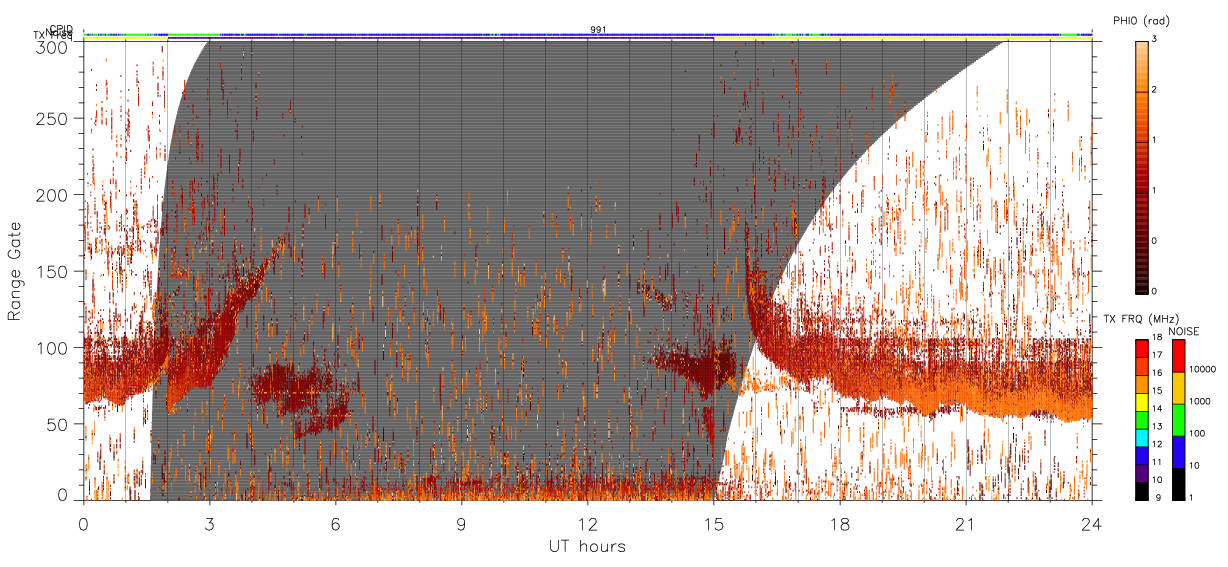Click the 'NOISE' legend title
The height and width of the screenshot is (567, 1228).
(1184, 330)
